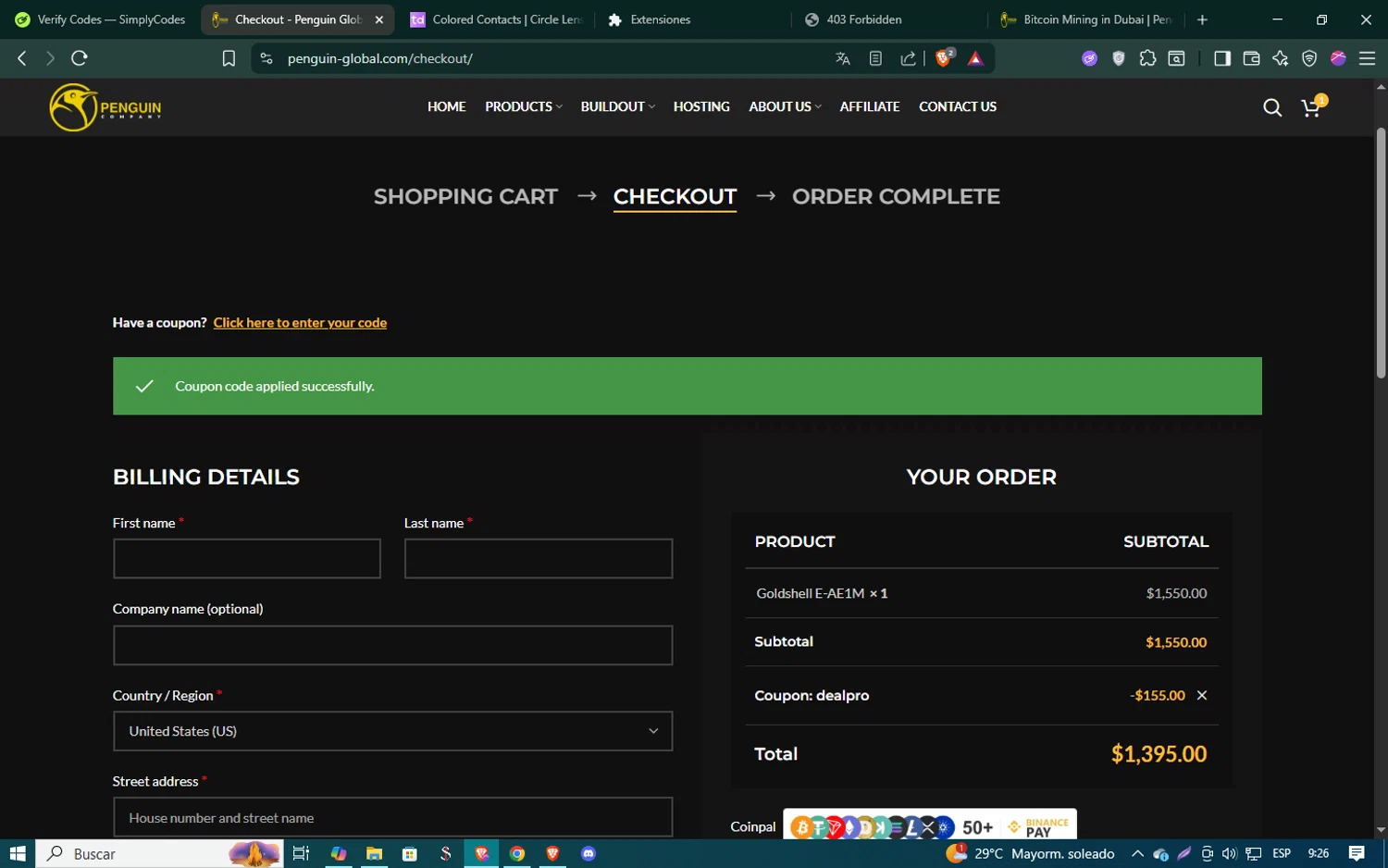
Task: Click ORDER COMPLETE step label
Action: 896,196
